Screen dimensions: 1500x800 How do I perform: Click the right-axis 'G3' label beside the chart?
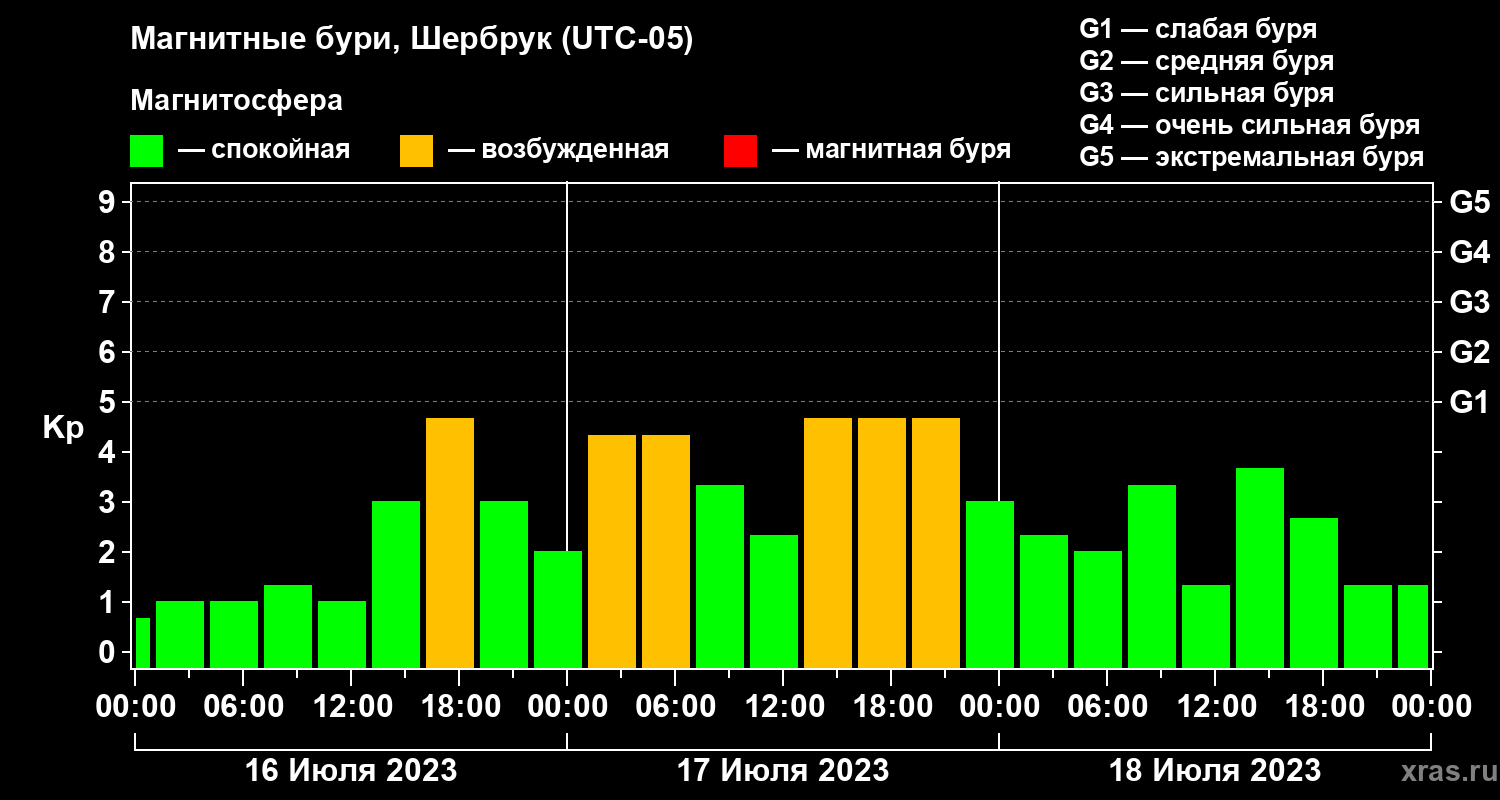(x=1469, y=302)
